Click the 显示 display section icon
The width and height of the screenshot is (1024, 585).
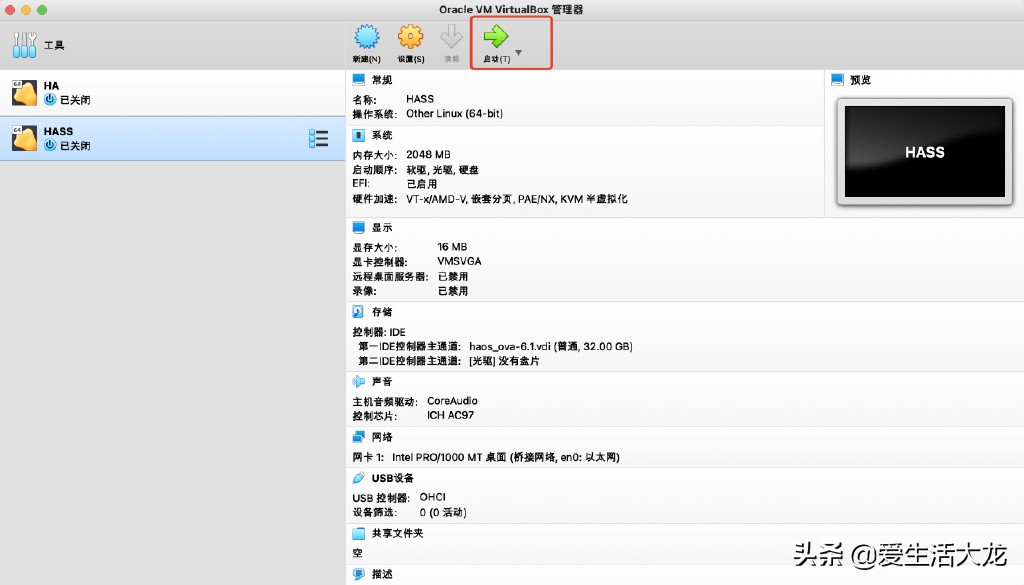click(x=359, y=227)
